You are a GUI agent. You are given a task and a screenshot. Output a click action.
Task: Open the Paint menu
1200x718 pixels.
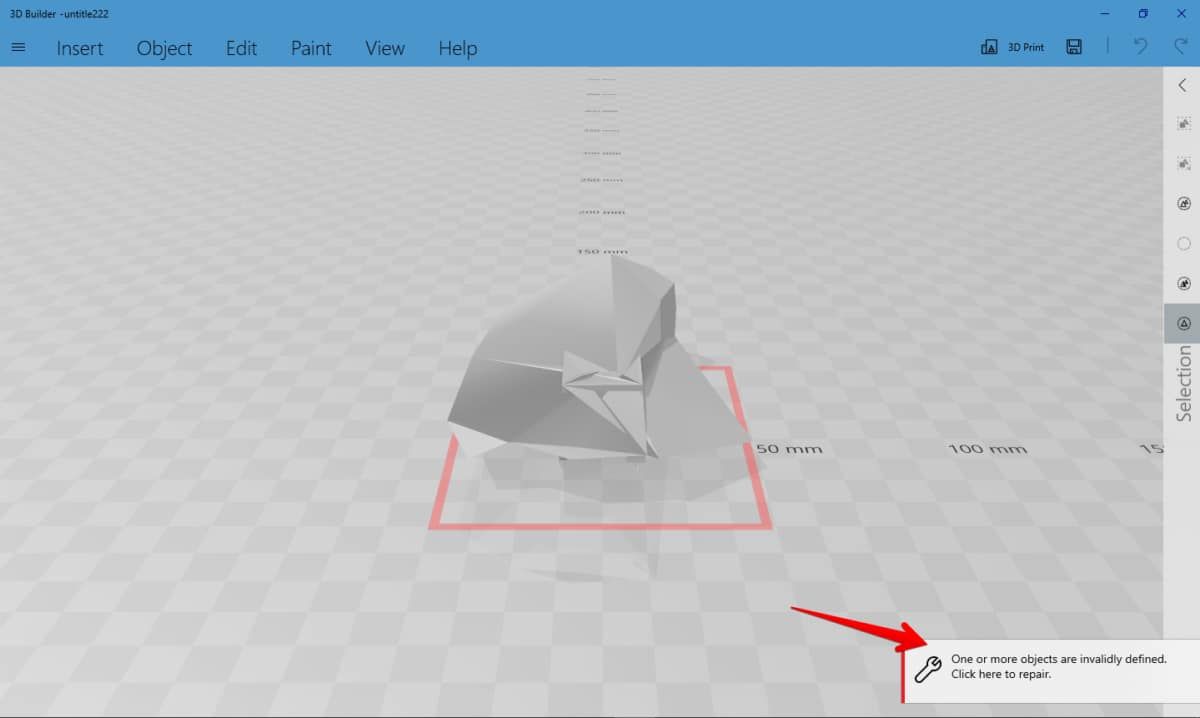pyautogui.click(x=311, y=48)
